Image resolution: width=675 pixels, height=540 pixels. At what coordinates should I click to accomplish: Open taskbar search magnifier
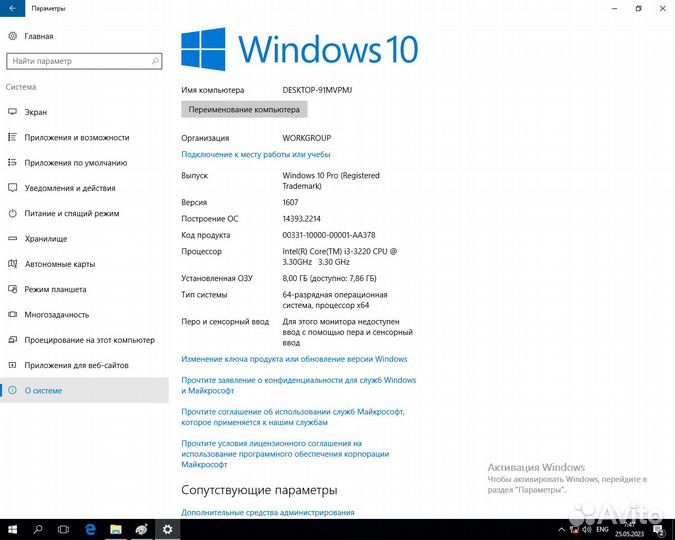coord(38,529)
